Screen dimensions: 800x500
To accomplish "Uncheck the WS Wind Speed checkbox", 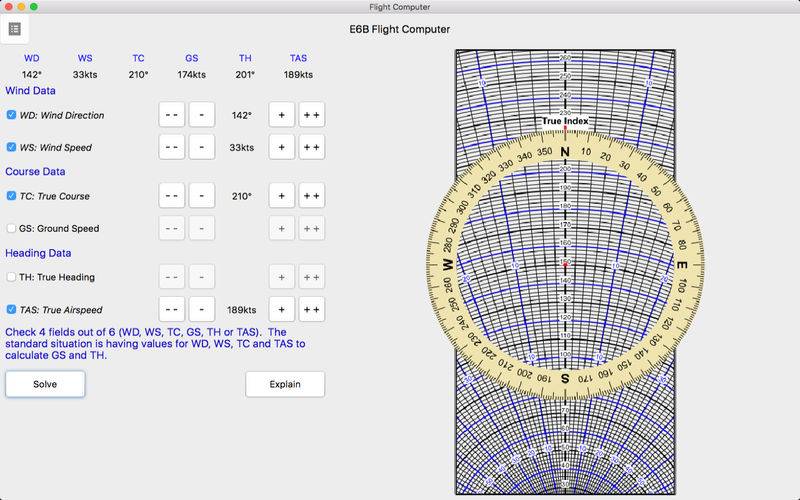I will coord(11,147).
